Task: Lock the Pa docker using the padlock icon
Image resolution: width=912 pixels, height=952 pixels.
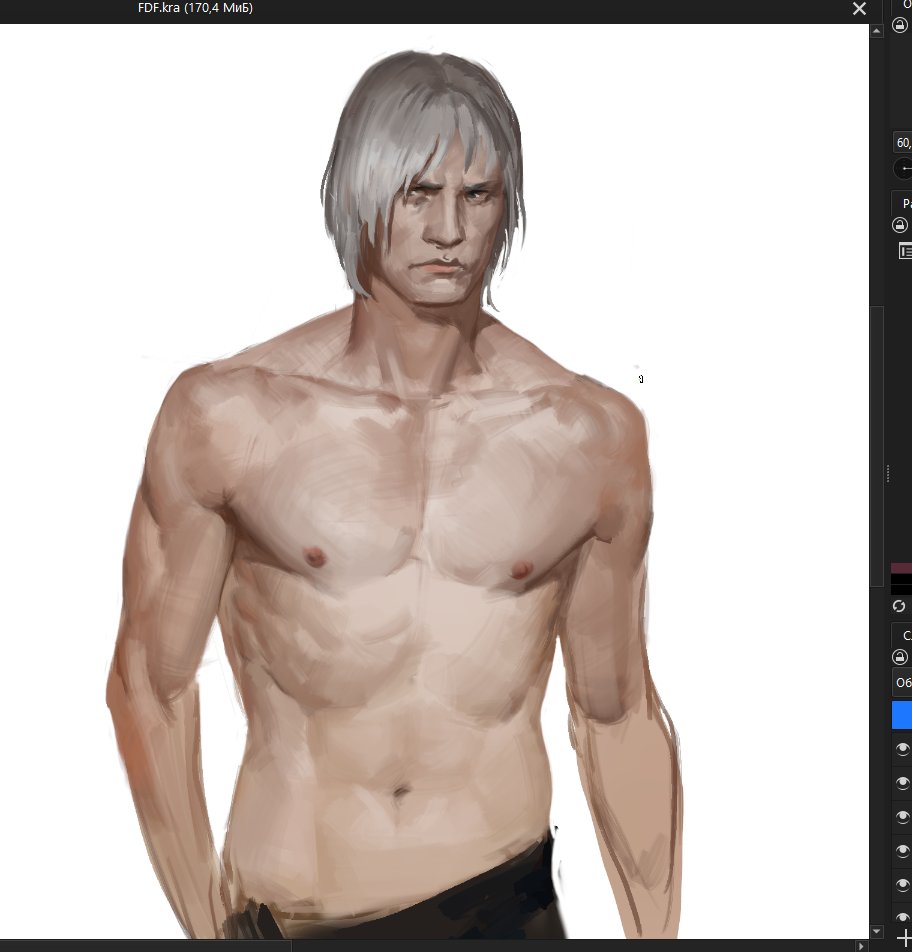Action: (x=900, y=225)
